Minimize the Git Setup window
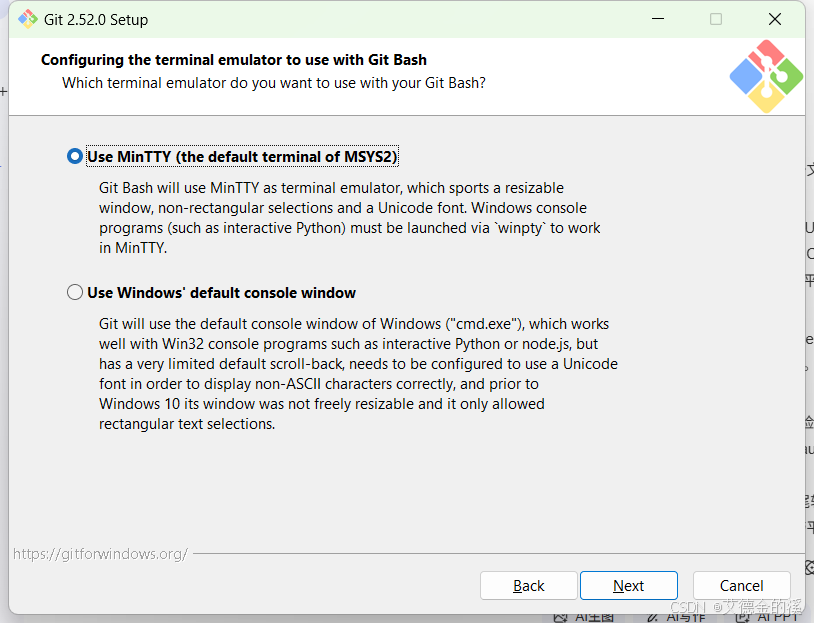814x623 pixels. (x=658, y=19)
